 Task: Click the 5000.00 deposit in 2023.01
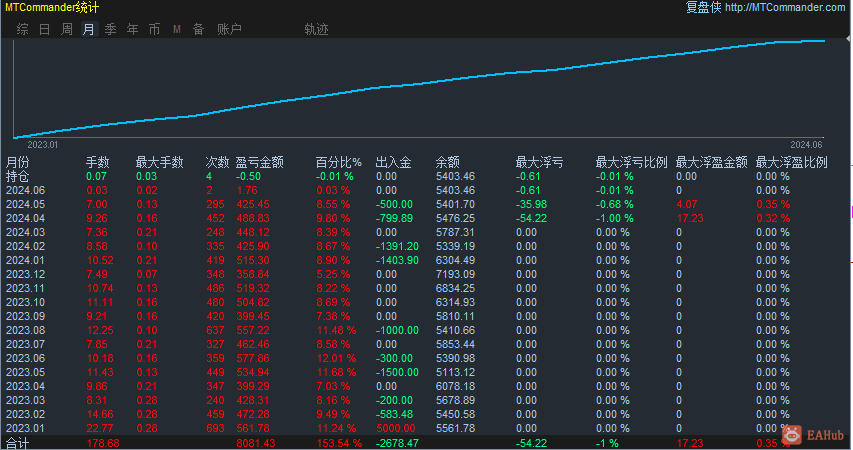(x=395, y=428)
